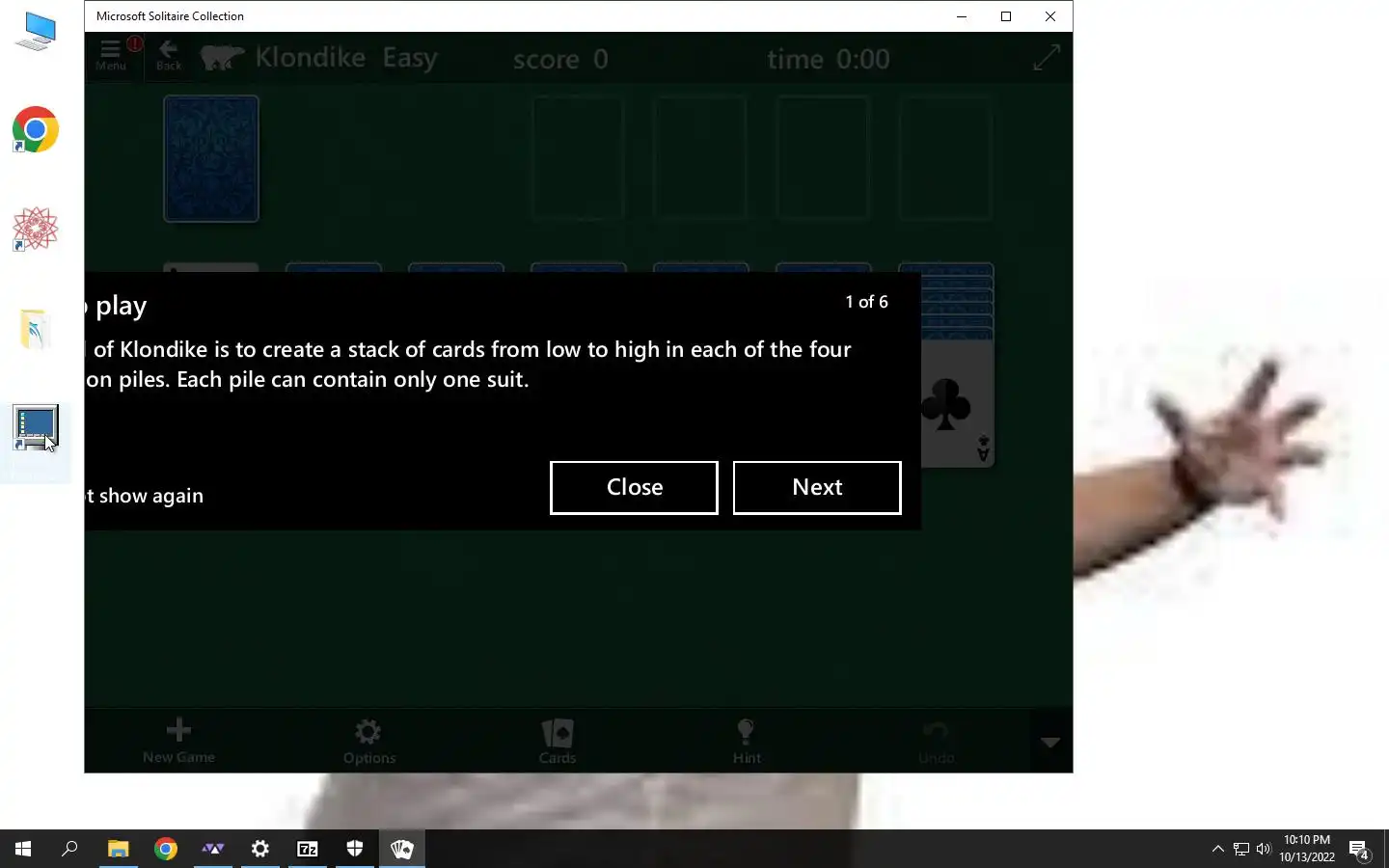Maximize the Solitaire Collection window
Screen dimensions: 1389x868
(x=1006, y=16)
